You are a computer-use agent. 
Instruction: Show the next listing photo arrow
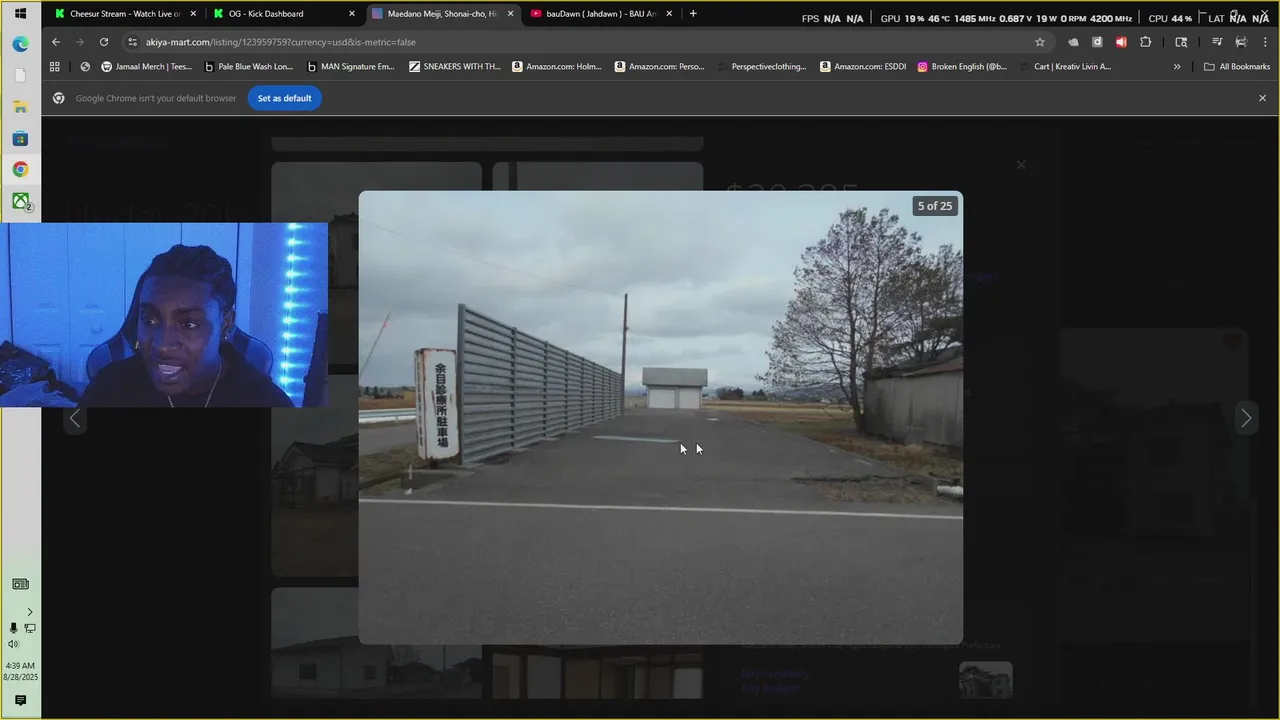(1245, 418)
